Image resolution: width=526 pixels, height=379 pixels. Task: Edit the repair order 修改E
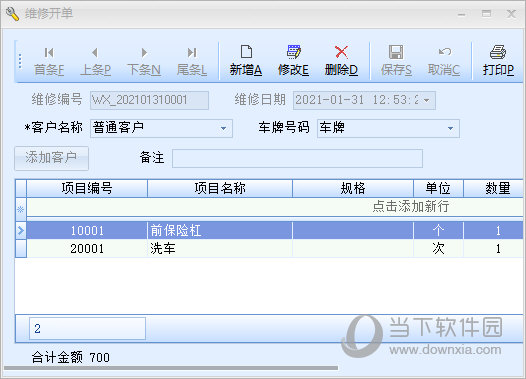click(294, 61)
